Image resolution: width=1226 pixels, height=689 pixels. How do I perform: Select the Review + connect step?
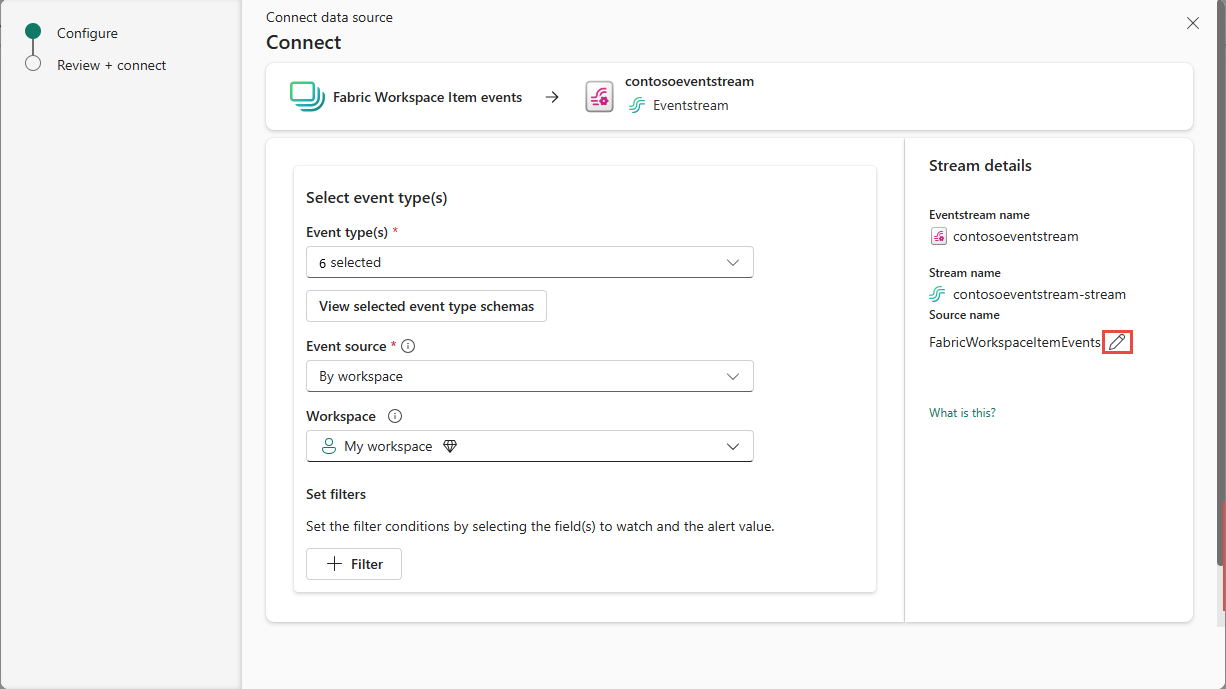(x=111, y=65)
